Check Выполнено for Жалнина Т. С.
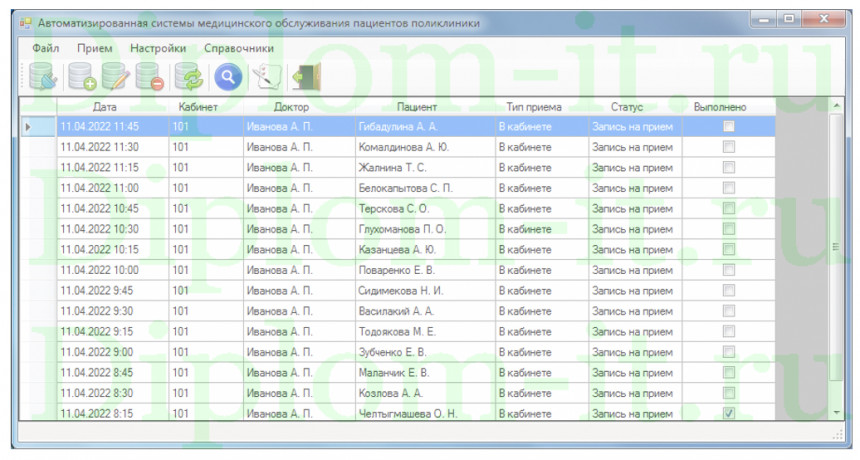The width and height of the screenshot is (860, 460). [728, 167]
